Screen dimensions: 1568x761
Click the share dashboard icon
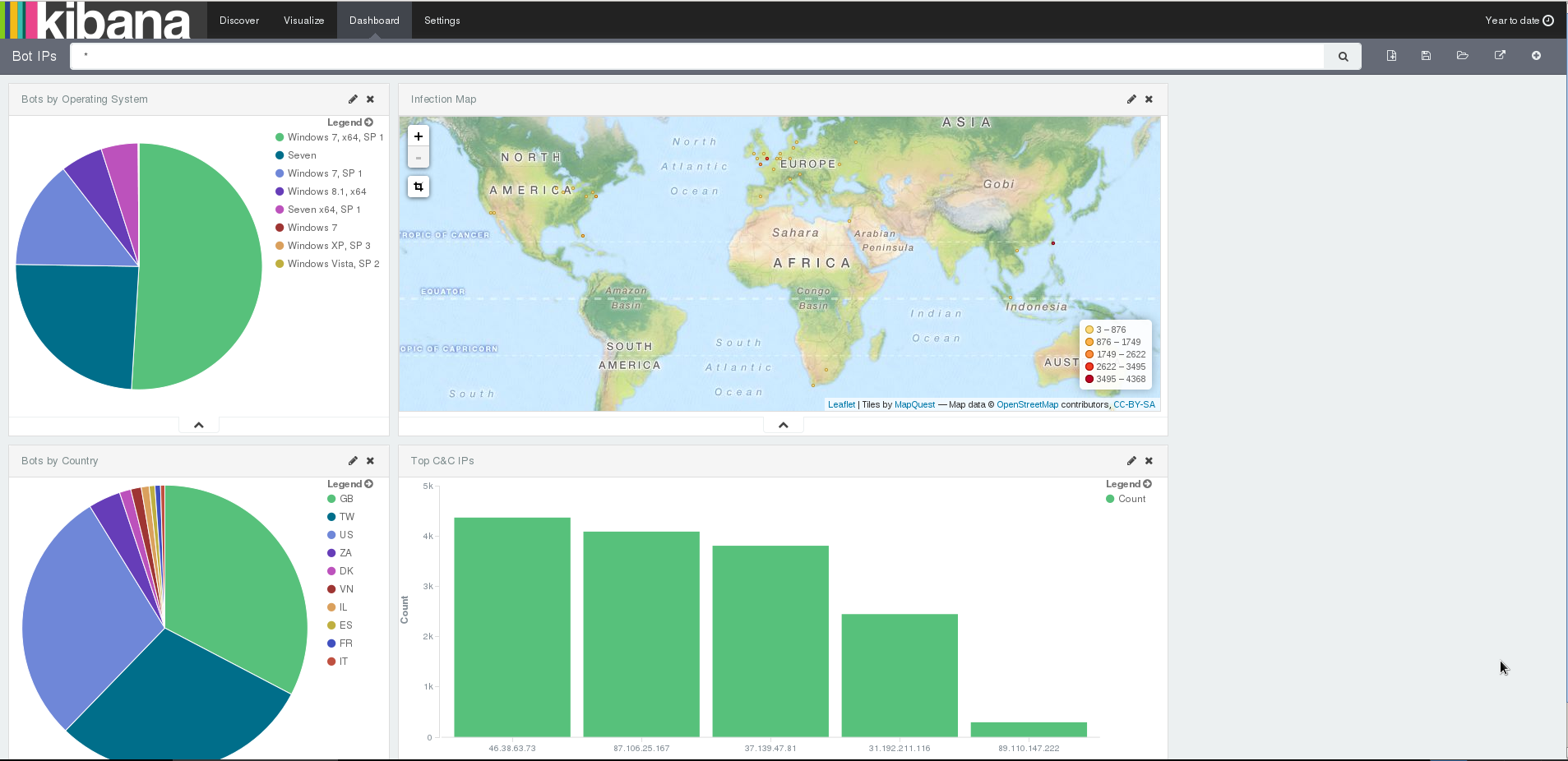[1500, 56]
